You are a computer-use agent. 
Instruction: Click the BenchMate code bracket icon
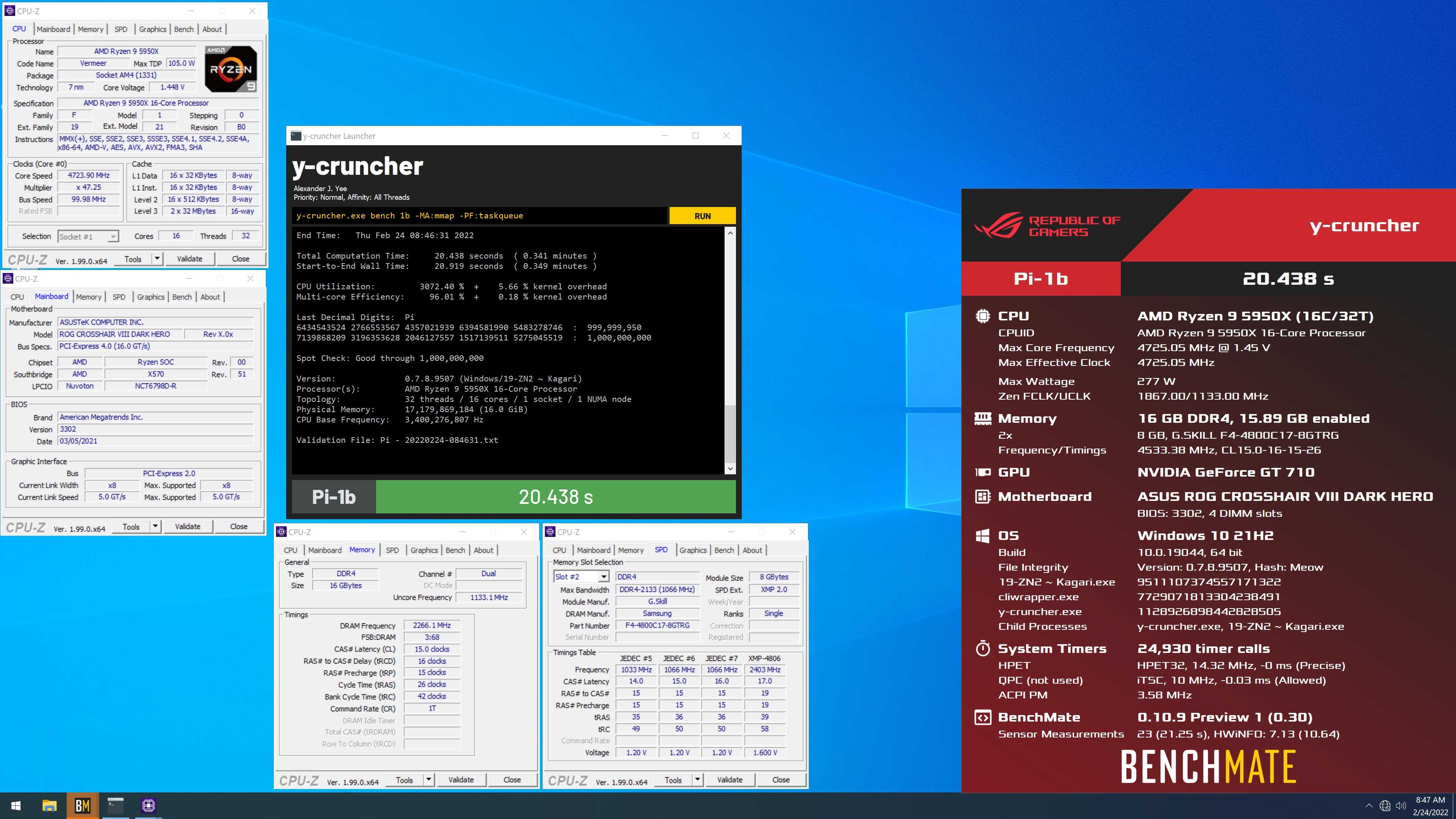point(983,717)
